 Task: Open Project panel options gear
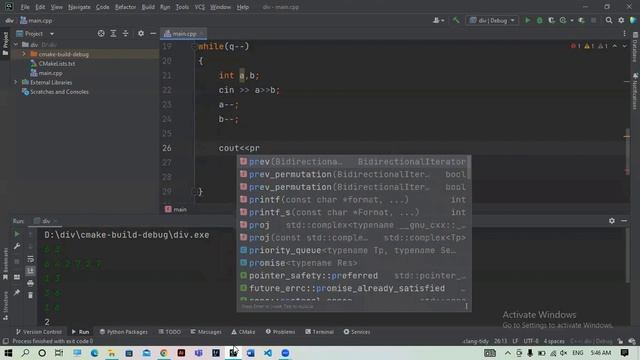pyautogui.click(x=141, y=33)
